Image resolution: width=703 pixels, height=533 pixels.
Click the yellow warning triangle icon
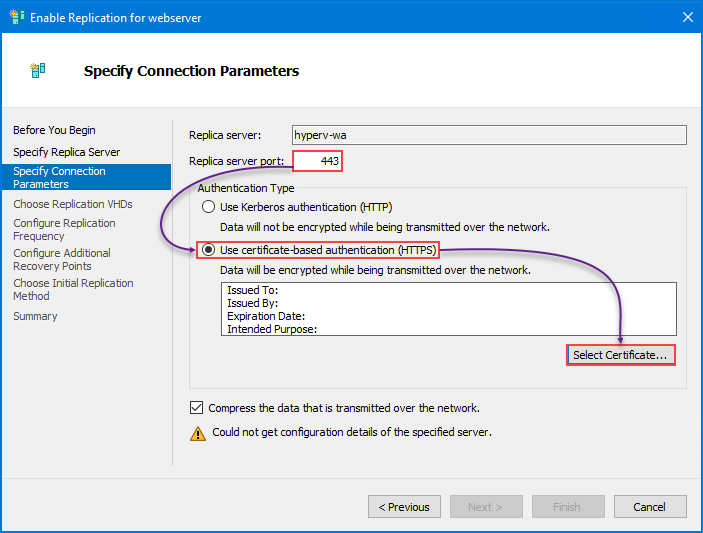(198, 433)
